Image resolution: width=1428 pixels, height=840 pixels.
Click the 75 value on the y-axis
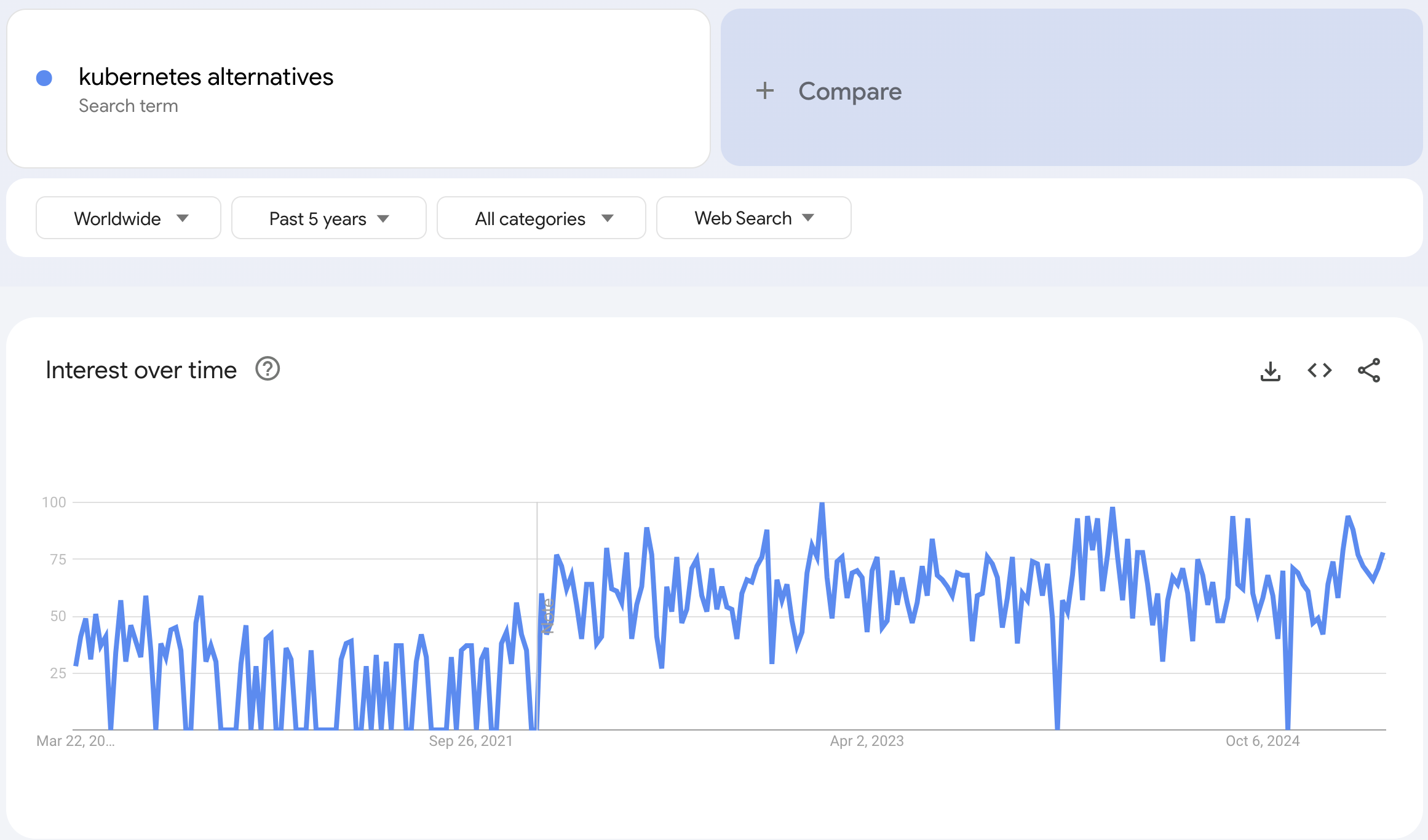[58, 560]
